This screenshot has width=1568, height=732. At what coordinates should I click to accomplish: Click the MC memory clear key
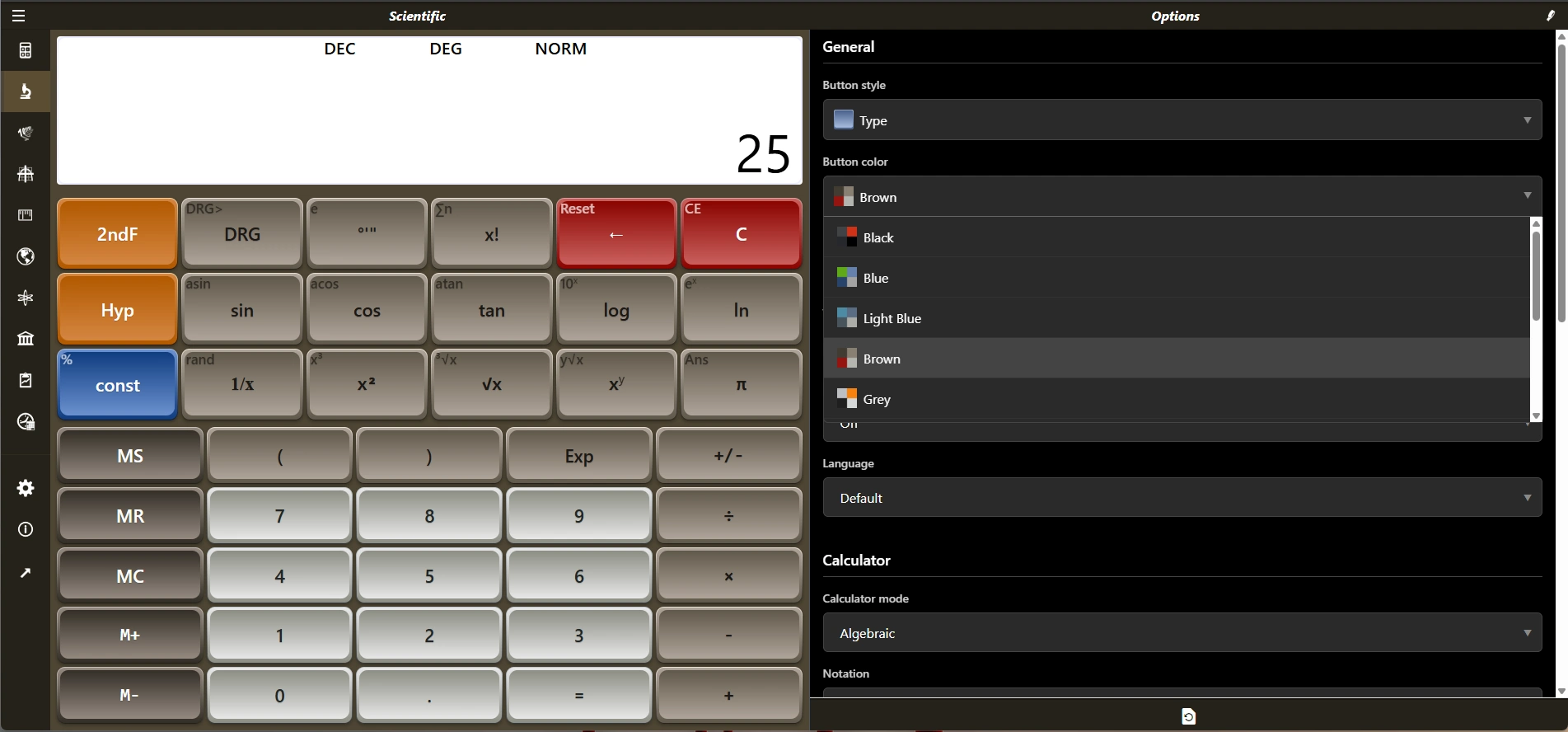pyautogui.click(x=130, y=575)
